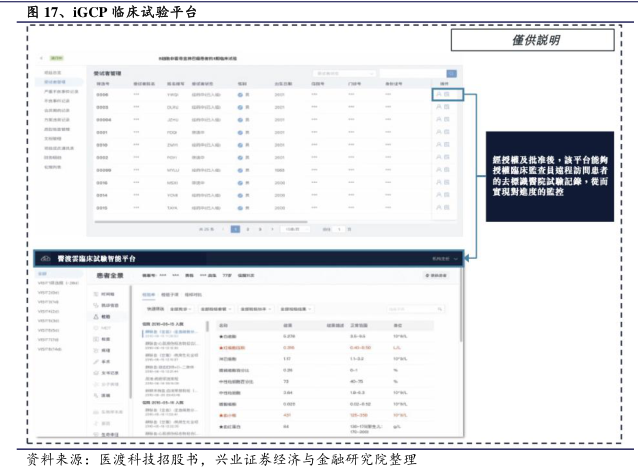Open the document icon for subject 0006
The width and height of the screenshot is (638, 469).
[x=447, y=93]
